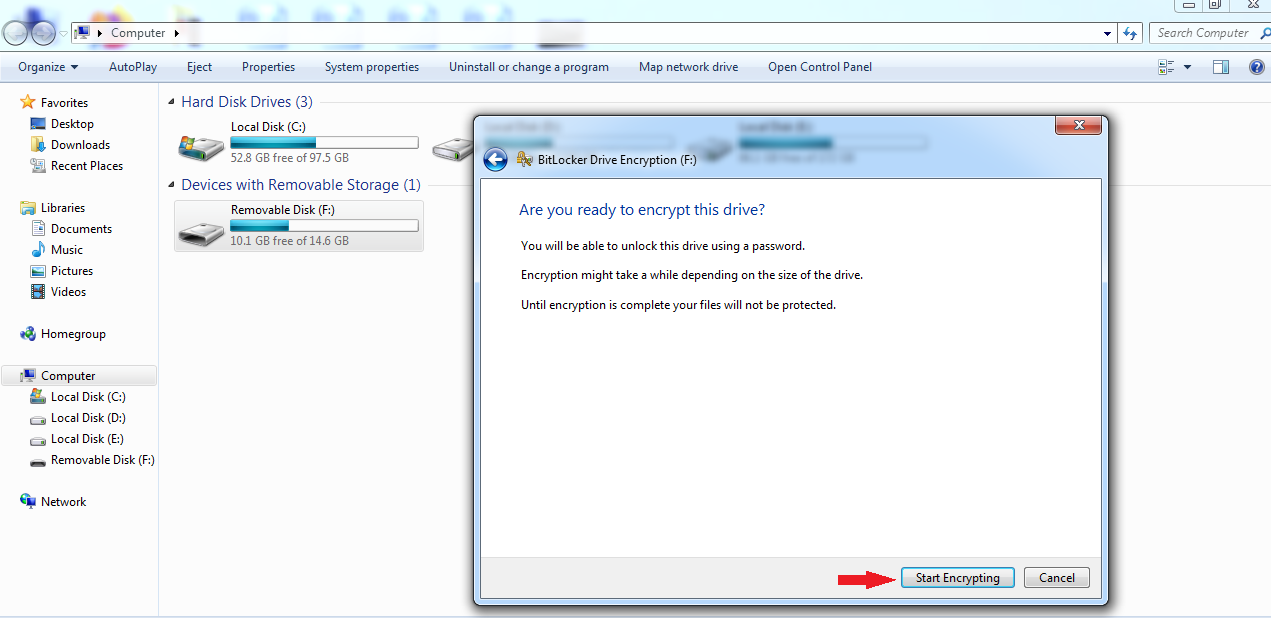Open Documents library
The height and width of the screenshot is (618, 1271).
81,229
